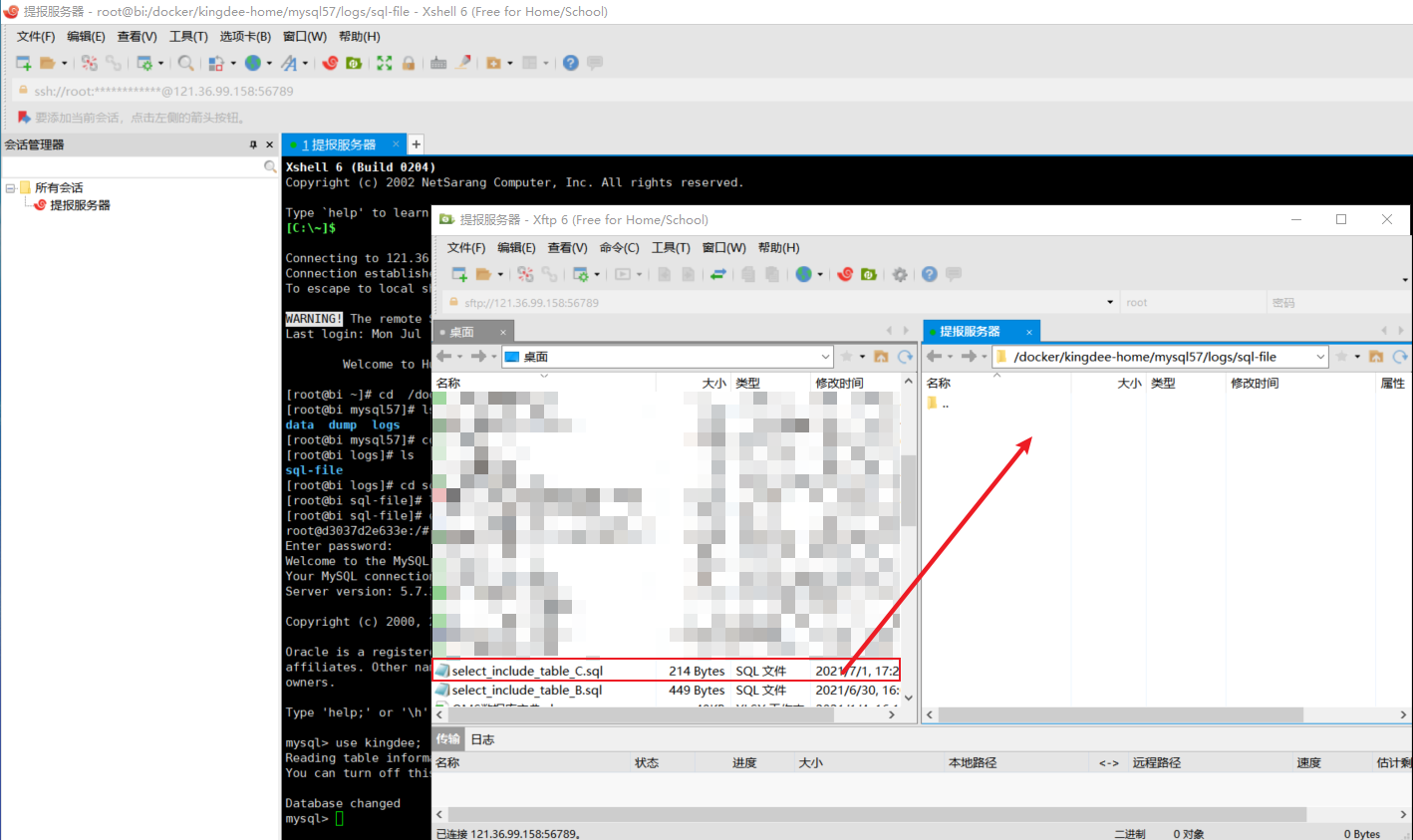Click the Xshell lock screen padlock icon

click(x=409, y=63)
